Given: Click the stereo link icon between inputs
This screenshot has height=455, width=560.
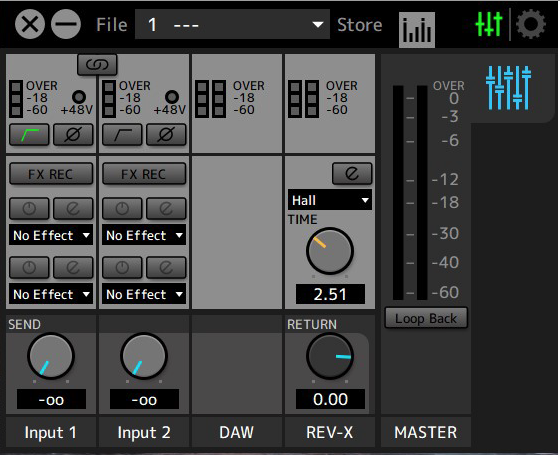Looking at the screenshot, I should pyautogui.click(x=97, y=65).
